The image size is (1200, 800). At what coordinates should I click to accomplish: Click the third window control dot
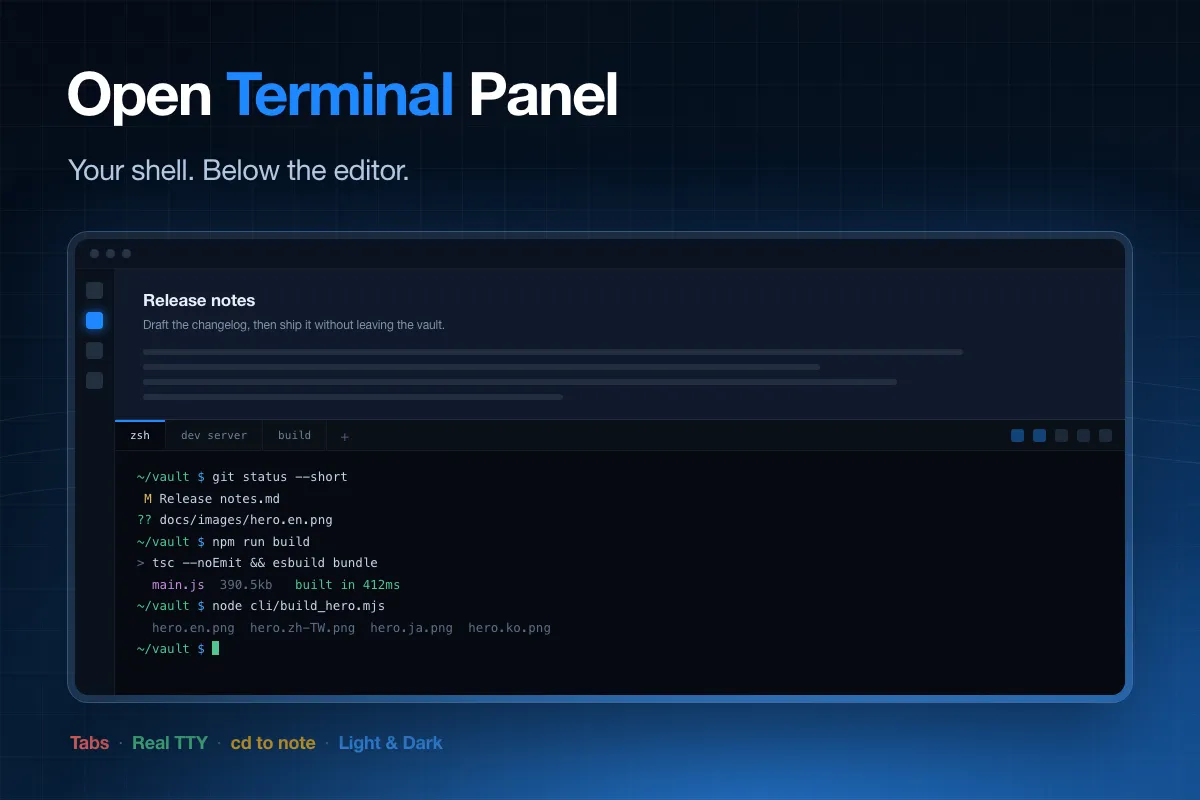point(126,254)
